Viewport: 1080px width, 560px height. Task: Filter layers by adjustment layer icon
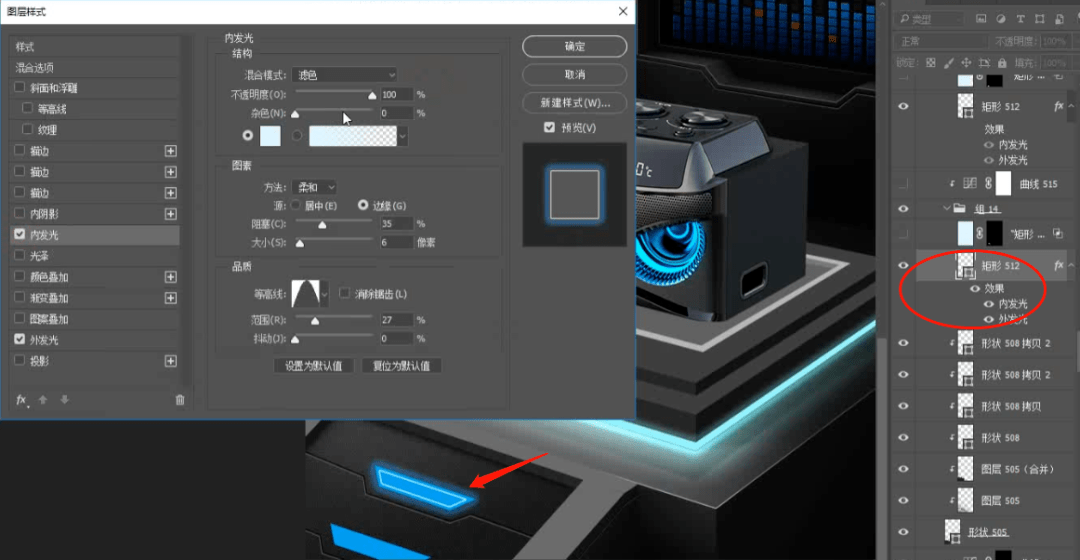pyautogui.click(x=1001, y=19)
